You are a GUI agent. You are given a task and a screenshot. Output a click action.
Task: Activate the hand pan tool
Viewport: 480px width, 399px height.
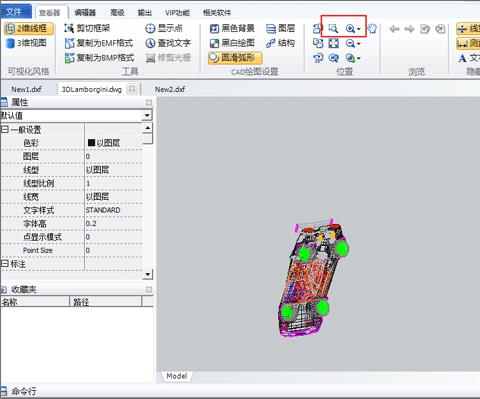coord(372,29)
